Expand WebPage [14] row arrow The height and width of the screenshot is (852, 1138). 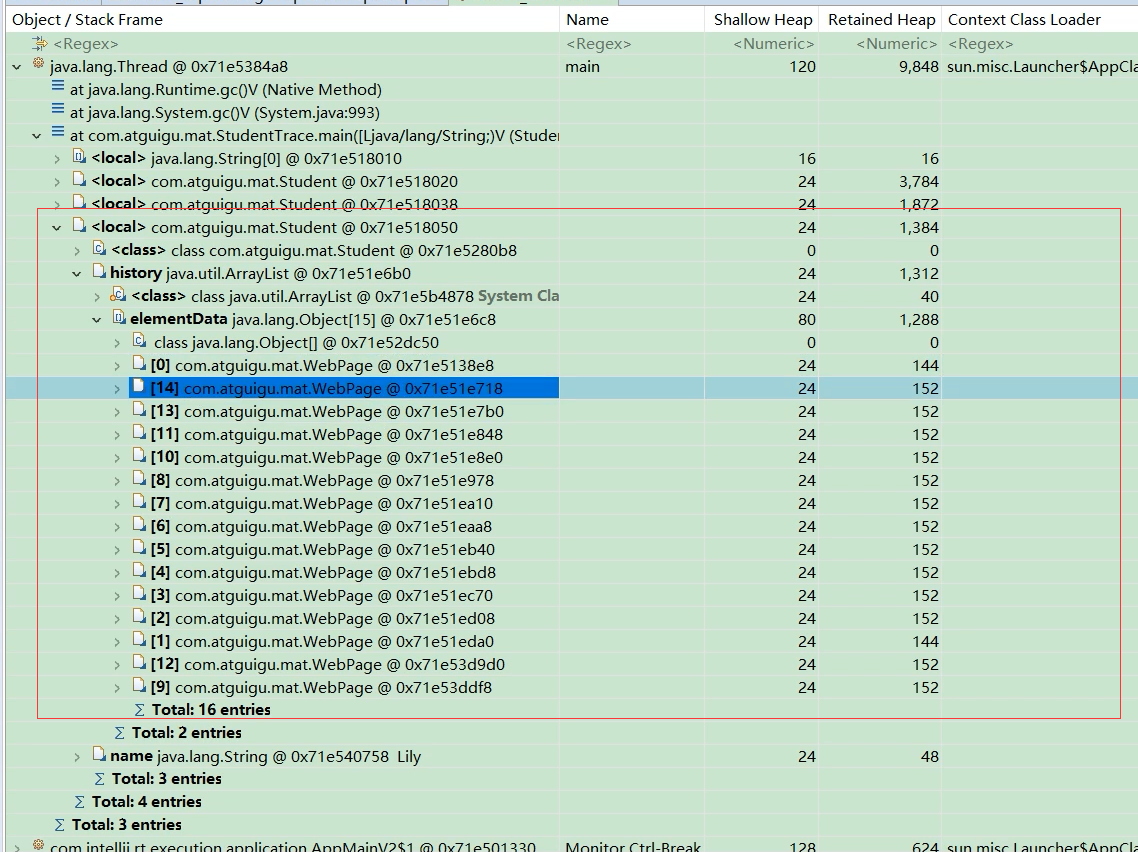click(118, 389)
